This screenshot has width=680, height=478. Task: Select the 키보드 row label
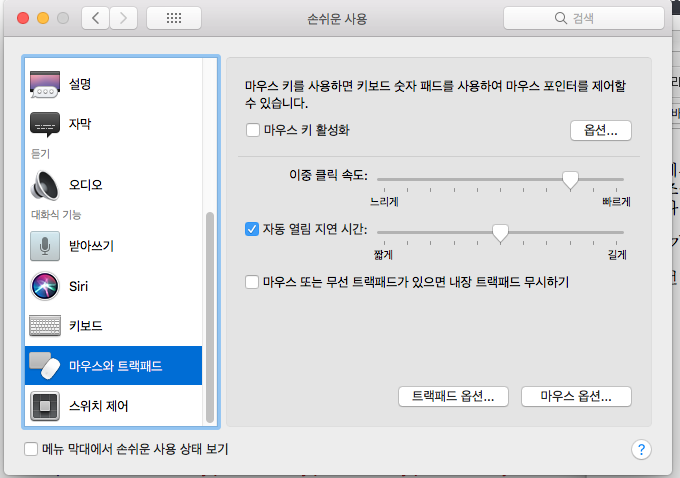[x=86, y=325]
